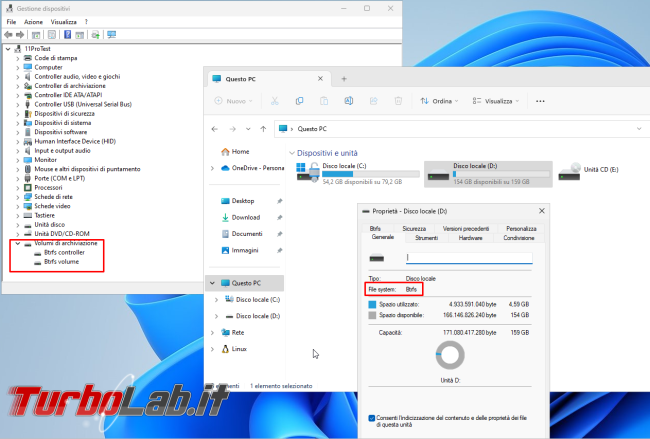Click the Help icon in Gestione dispositivi toolbar

pyautogui.click(x=67, y=35)
